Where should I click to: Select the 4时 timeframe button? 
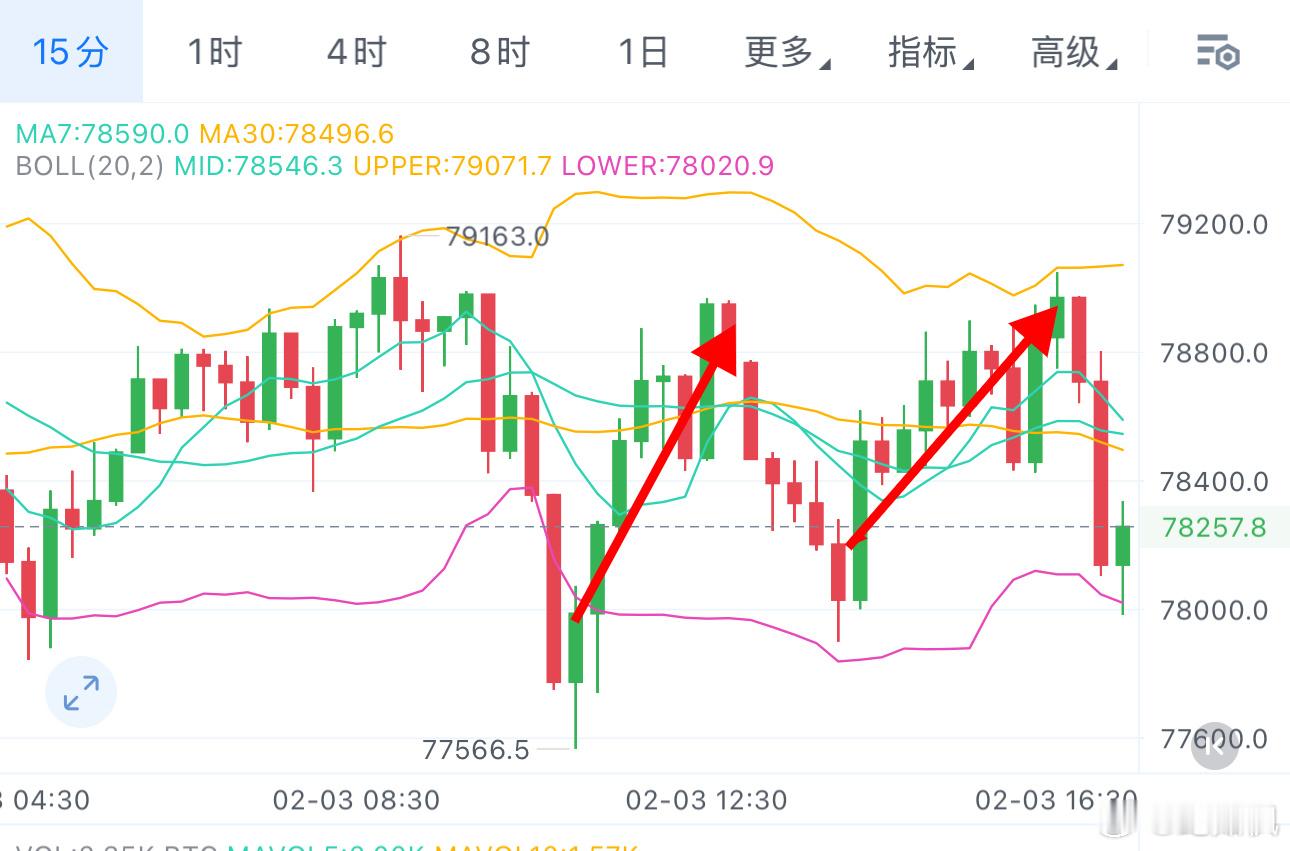coord(355,53)
